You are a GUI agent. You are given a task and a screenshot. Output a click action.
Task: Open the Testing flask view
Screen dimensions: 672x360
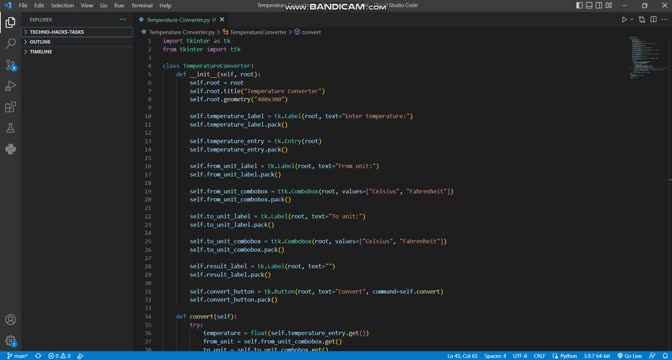pos(11,128)
